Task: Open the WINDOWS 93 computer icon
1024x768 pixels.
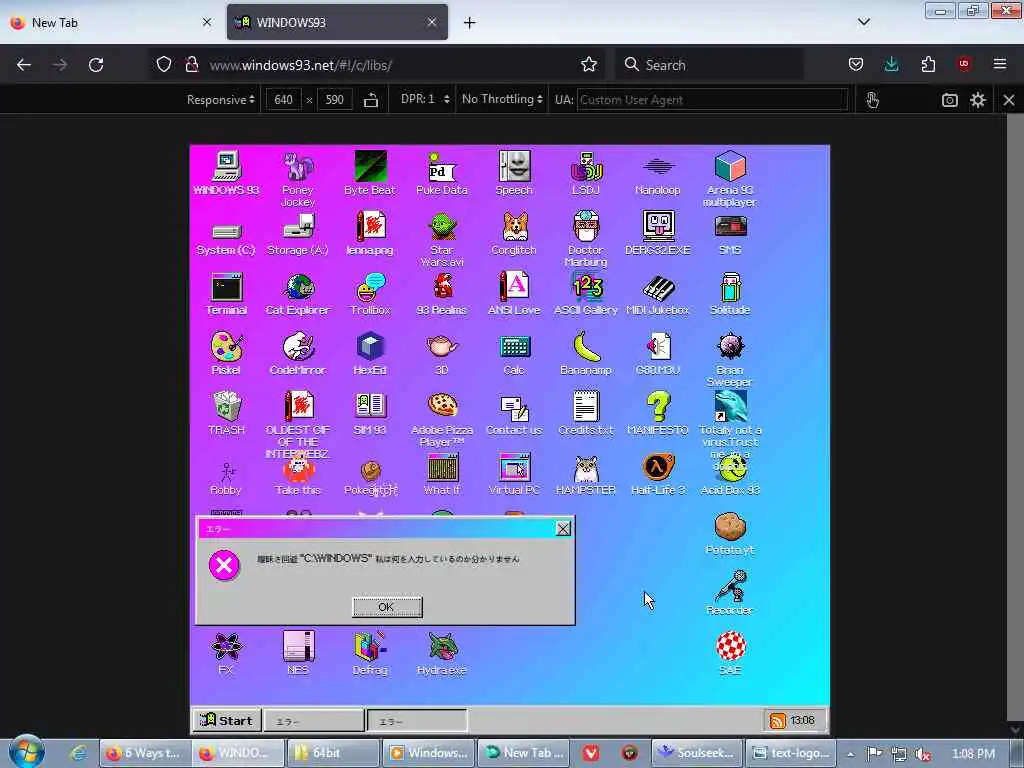Action: pyautogui.click(x=226, y=172)
